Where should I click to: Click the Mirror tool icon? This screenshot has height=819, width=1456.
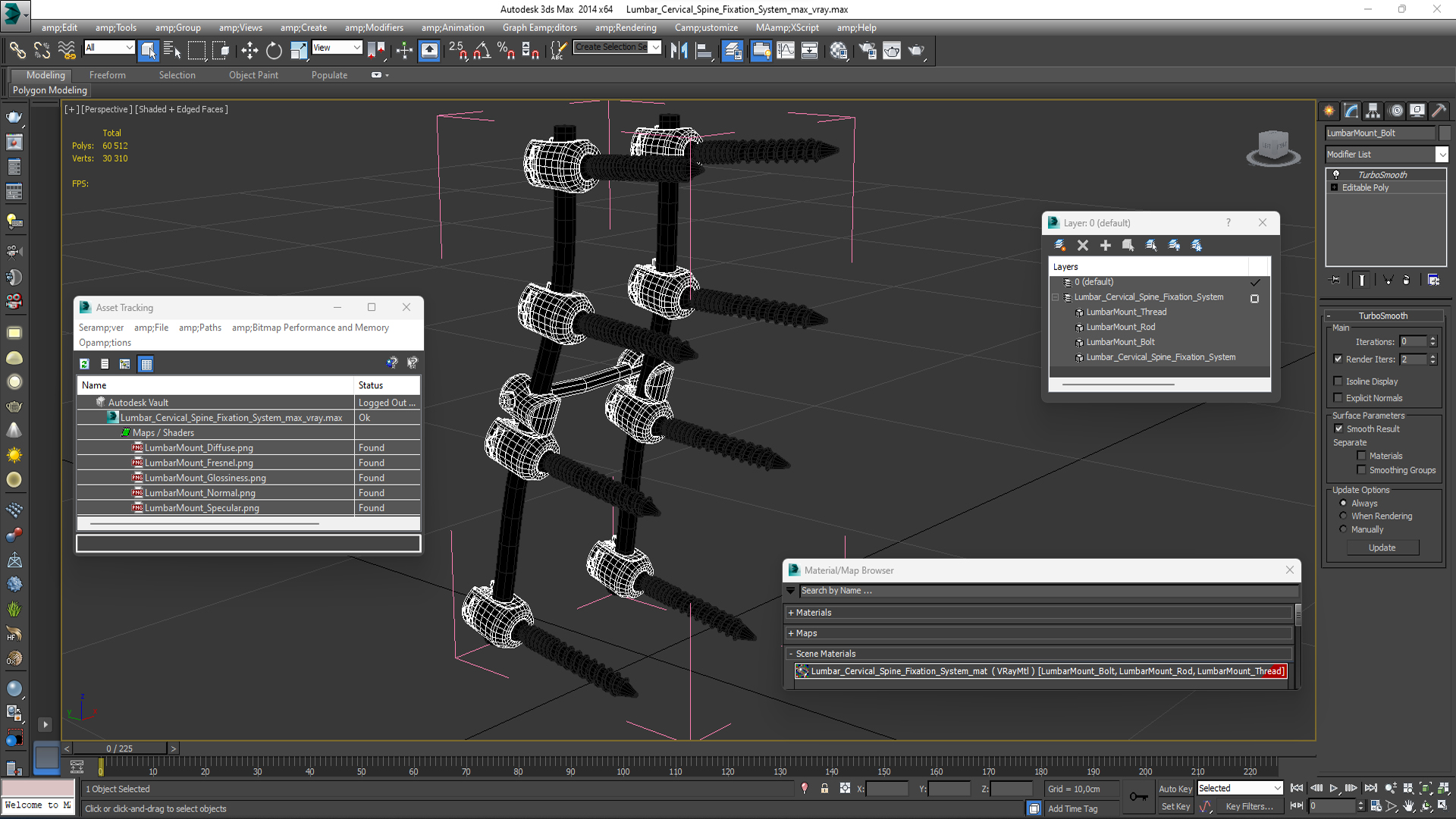pyautogui.click(x=679, y=51)
